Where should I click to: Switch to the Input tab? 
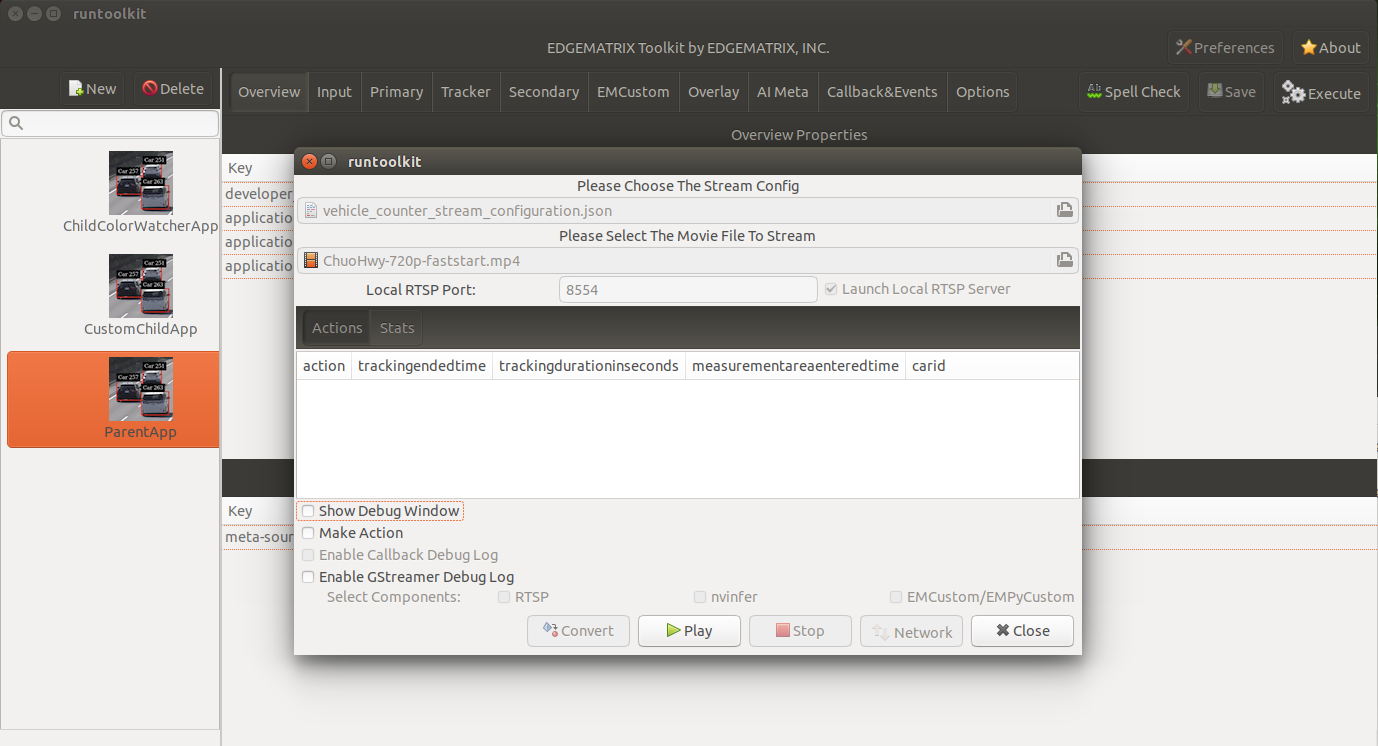(334, 91)
